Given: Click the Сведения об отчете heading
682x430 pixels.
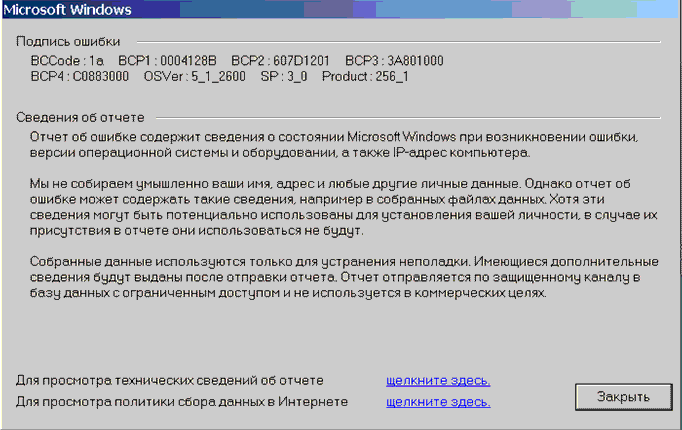Looking at the screenshot, I should (x=80, y=117).
